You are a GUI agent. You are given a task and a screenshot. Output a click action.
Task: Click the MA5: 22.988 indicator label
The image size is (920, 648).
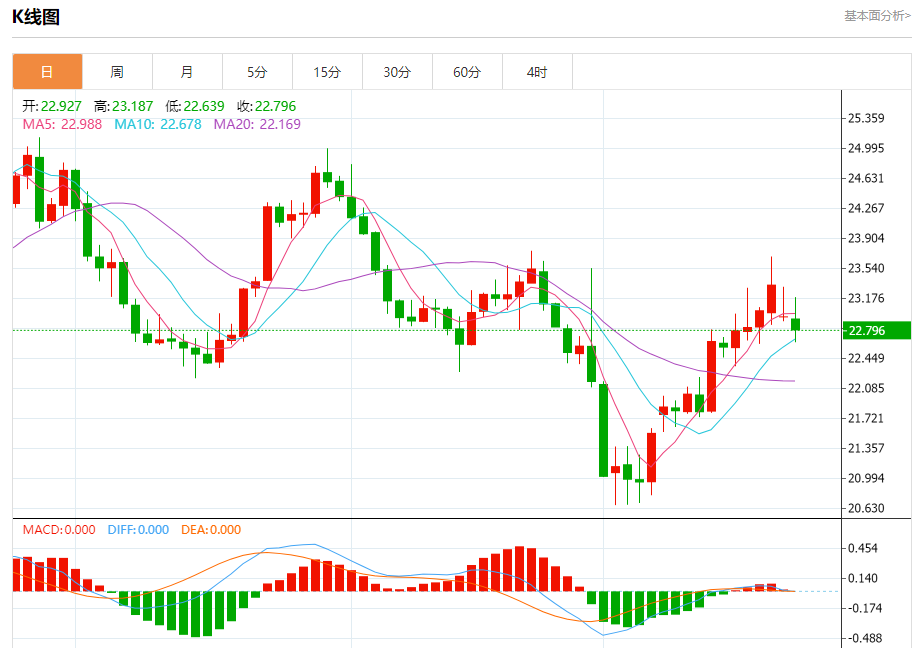click(x=63, y=124)
